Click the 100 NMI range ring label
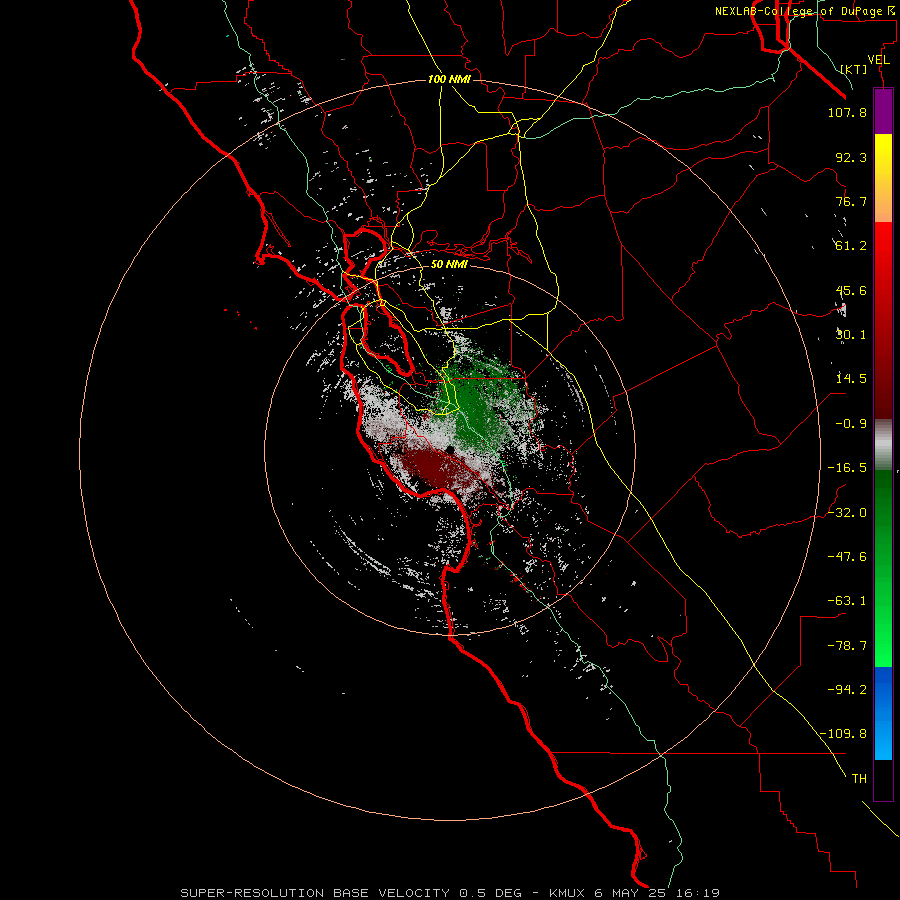 tap(449, 79)
